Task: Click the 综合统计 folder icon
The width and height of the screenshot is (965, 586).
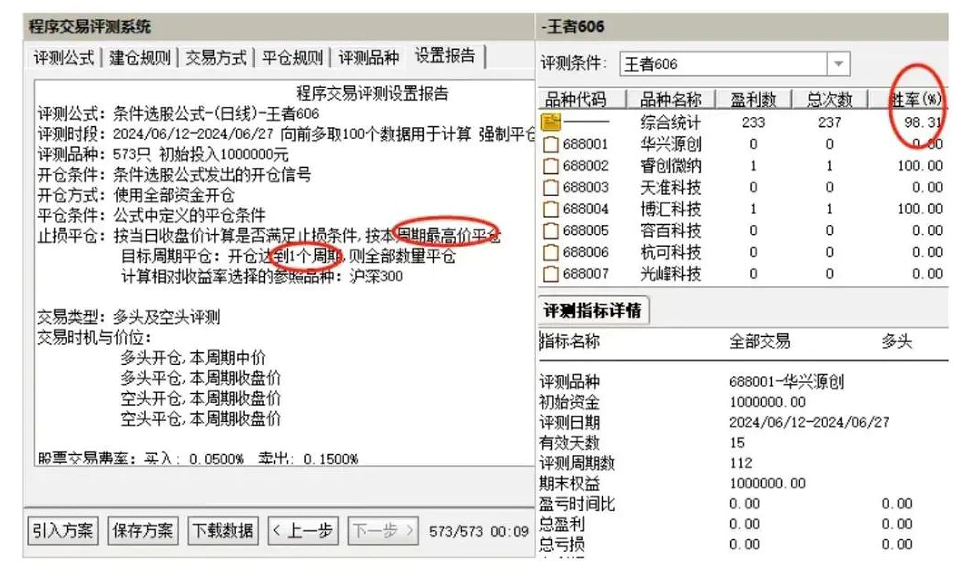Action: (x=551, y=122)
